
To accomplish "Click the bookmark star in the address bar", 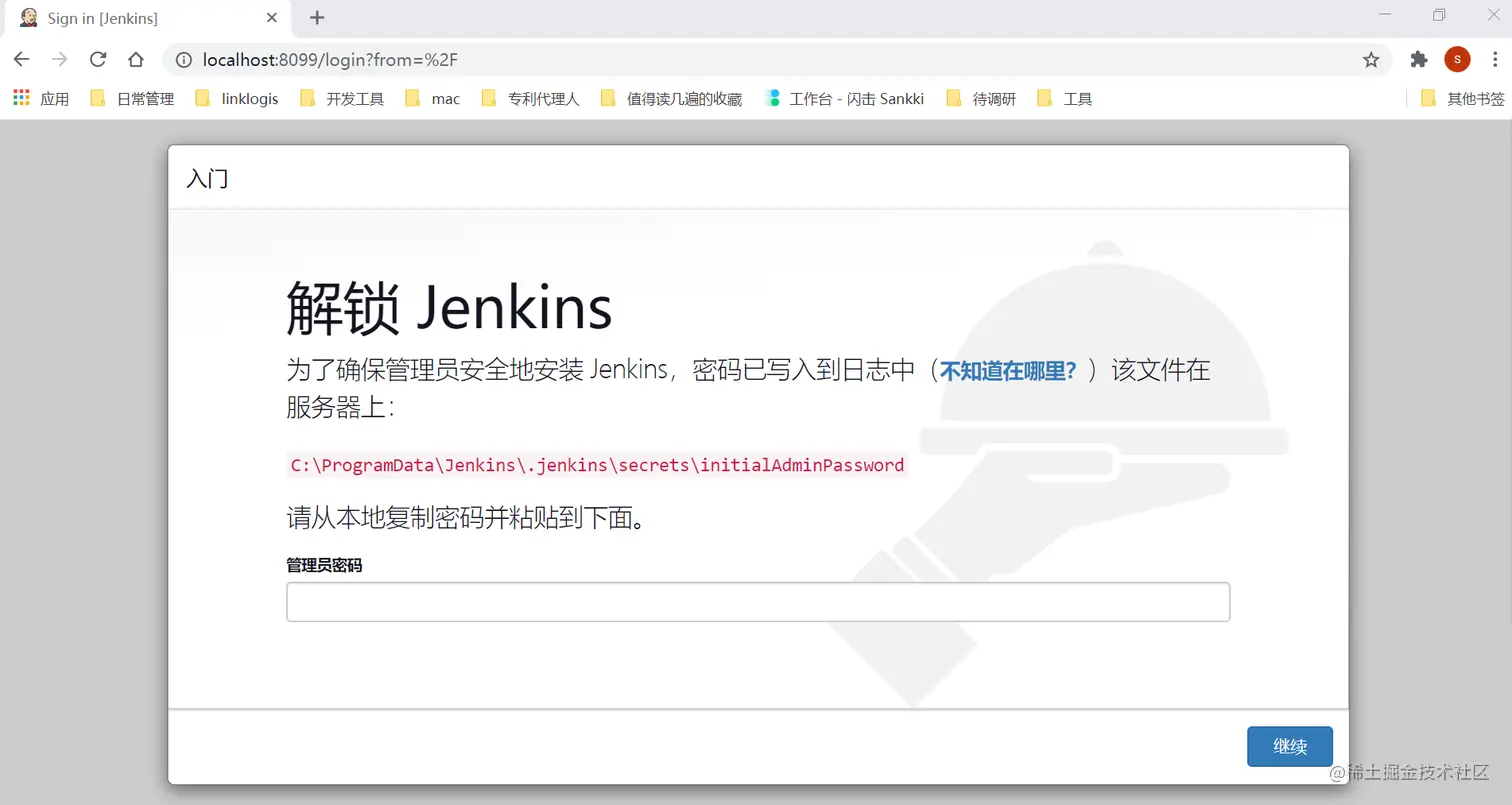I will point(1371,60).
